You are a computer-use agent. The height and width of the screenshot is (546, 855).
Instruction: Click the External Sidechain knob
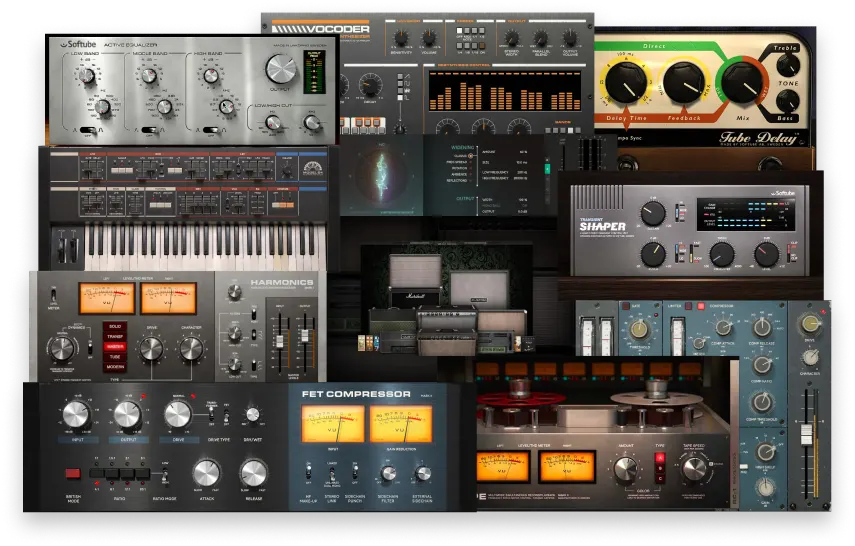click(422, 473)
